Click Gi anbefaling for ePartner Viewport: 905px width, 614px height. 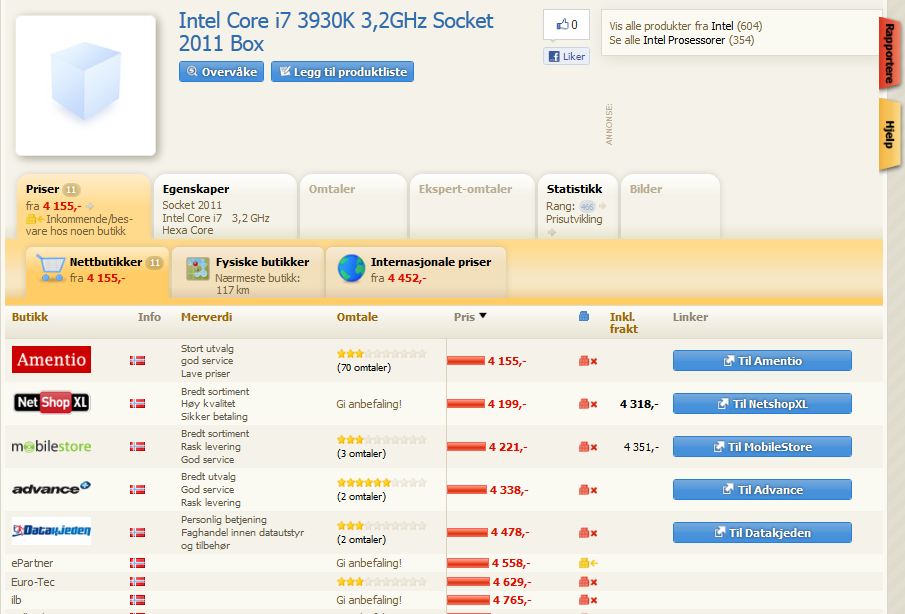tap(369, 563)
